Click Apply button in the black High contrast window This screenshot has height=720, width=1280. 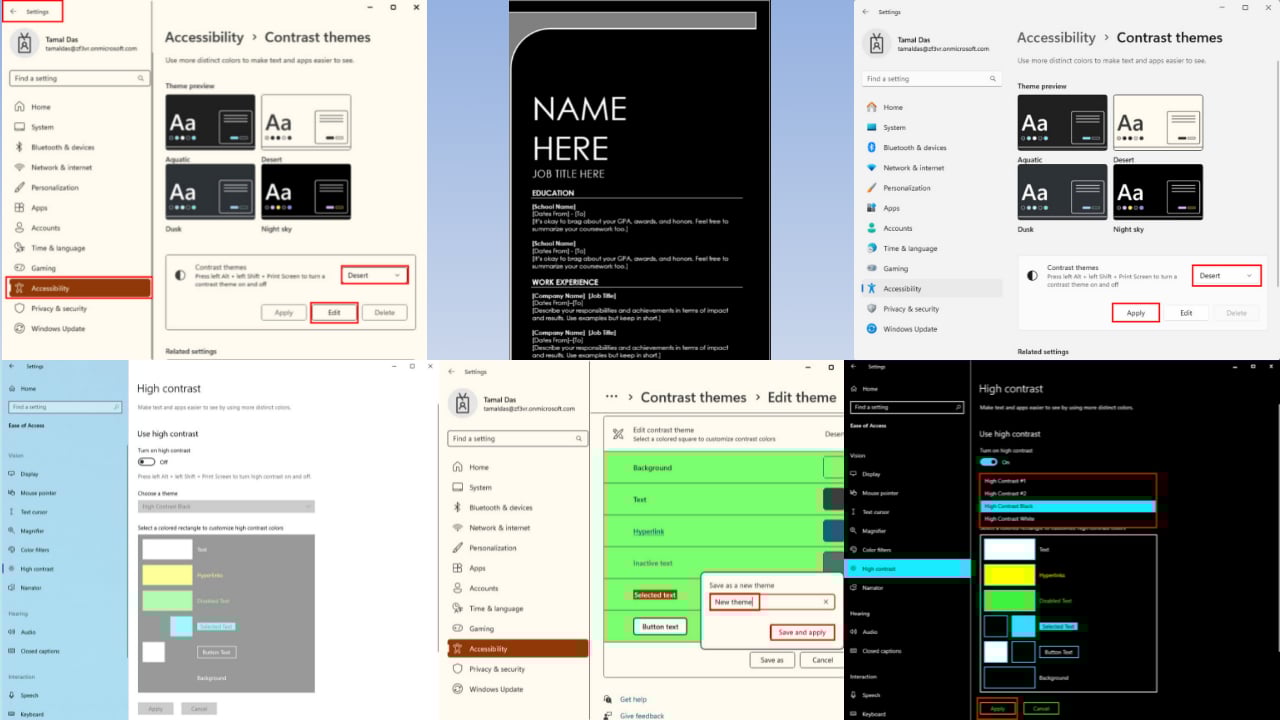pos(997,708)
